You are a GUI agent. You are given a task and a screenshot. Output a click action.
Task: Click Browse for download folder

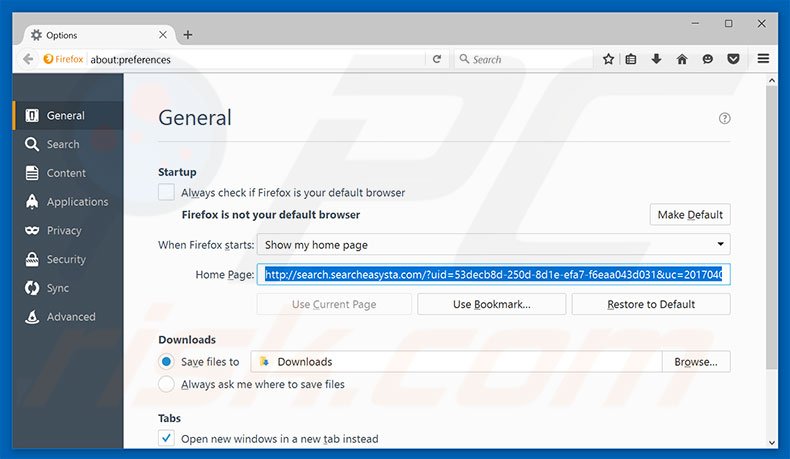pyautogui.click(x=696, y=362)
